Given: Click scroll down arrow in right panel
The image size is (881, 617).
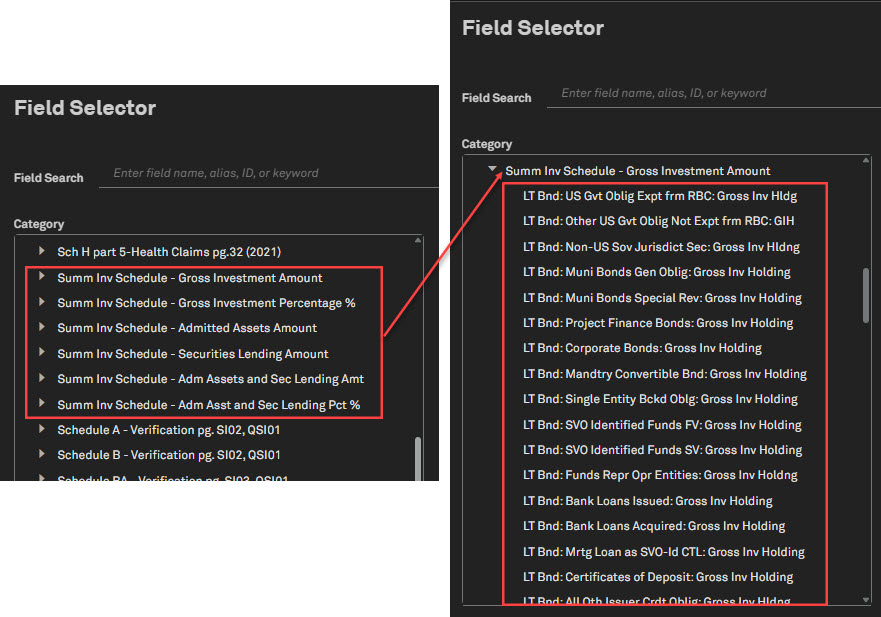Looking at the screenshot, I should (x=866, y=599).
